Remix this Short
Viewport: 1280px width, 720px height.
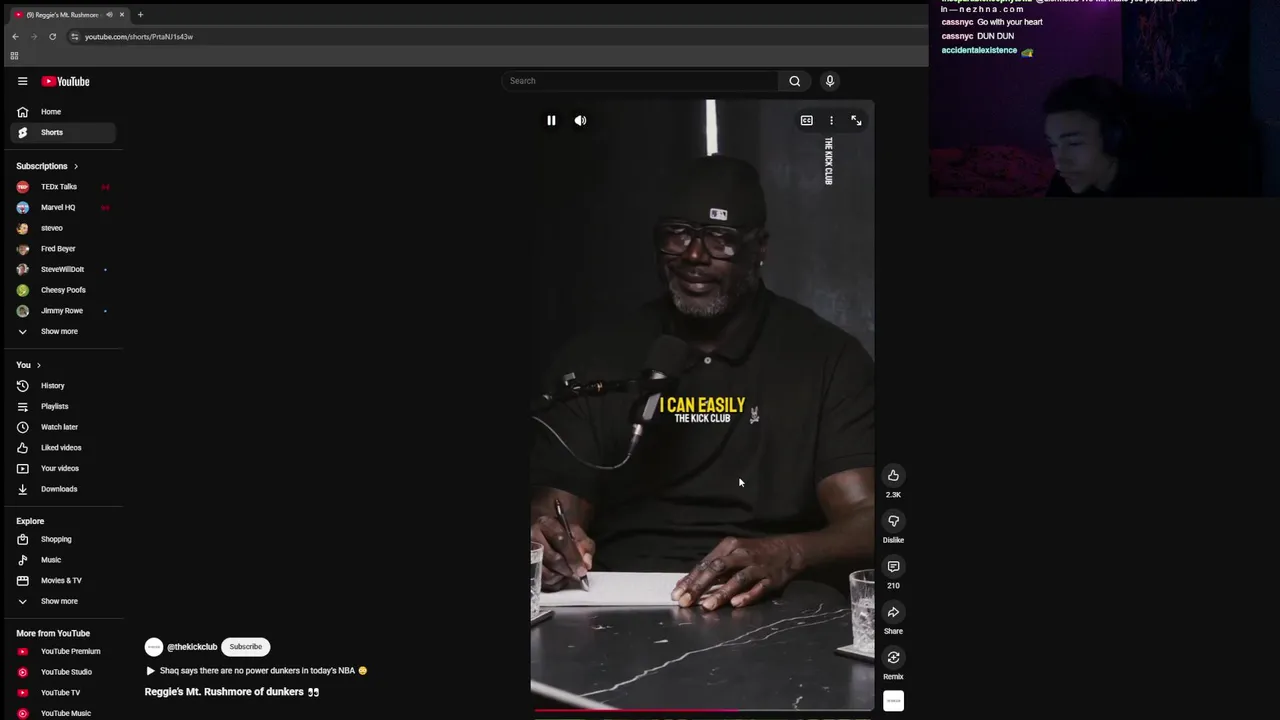point(893,657)
